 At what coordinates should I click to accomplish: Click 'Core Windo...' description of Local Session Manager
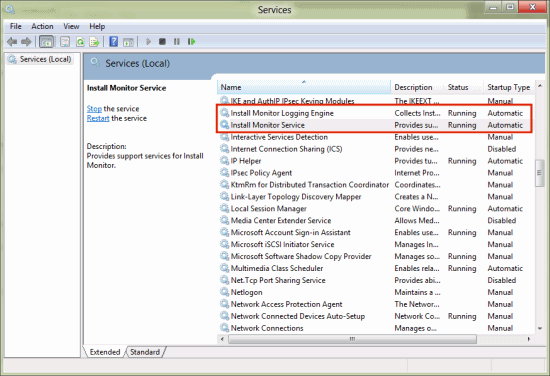click(417, 208)
